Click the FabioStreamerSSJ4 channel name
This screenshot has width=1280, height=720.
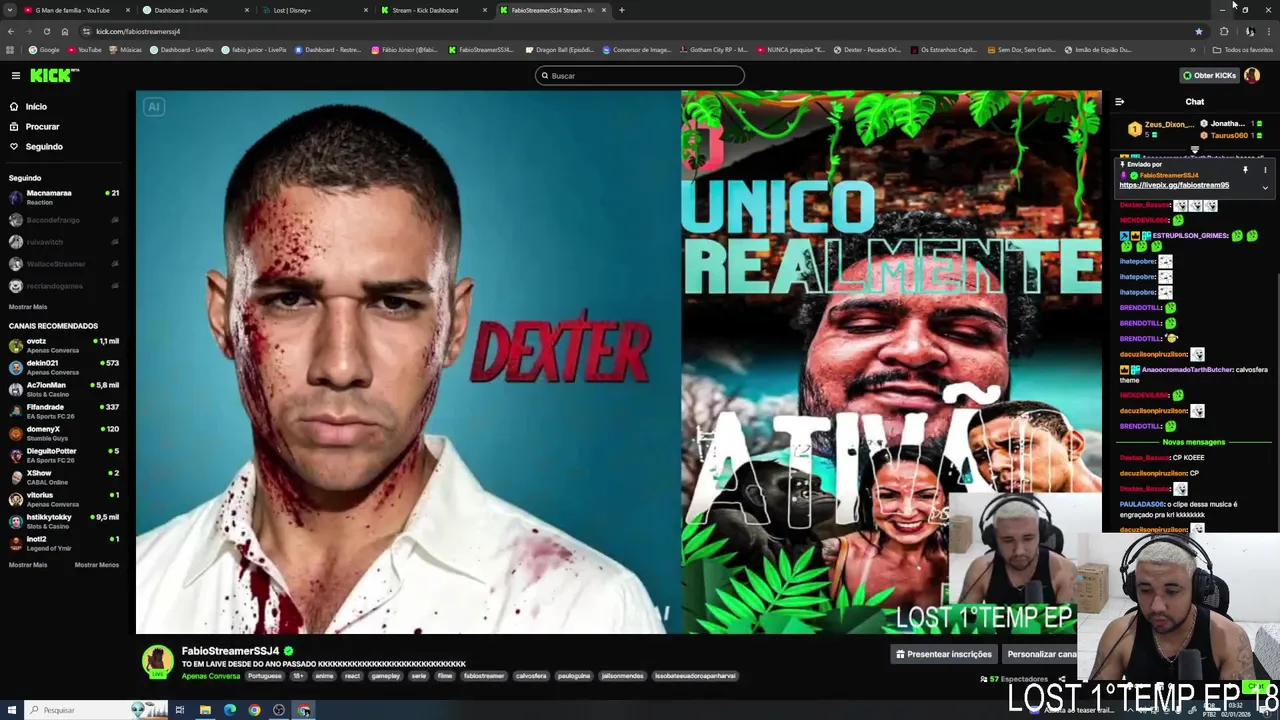pyautogui.click(x=230, y=651)
